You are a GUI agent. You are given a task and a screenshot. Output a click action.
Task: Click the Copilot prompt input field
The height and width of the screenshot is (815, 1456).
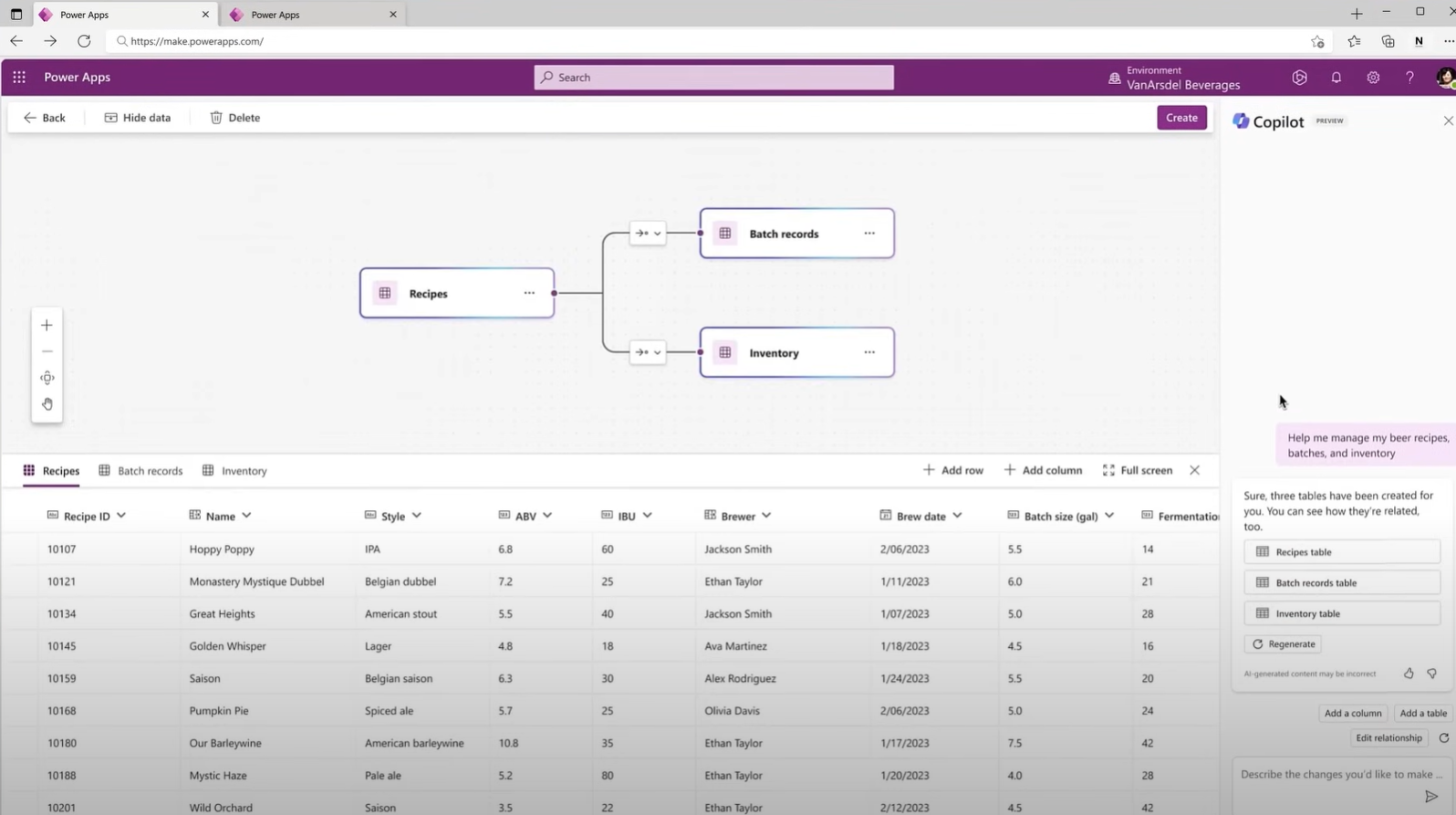tap(1332, 774)
